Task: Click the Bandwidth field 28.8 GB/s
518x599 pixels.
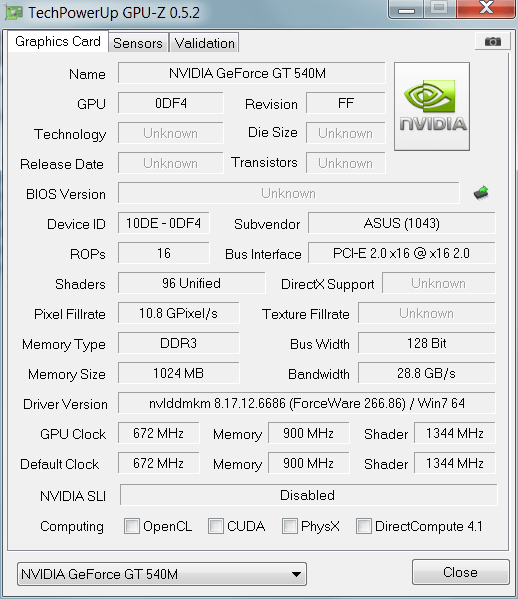Action: tap(426, 373)
